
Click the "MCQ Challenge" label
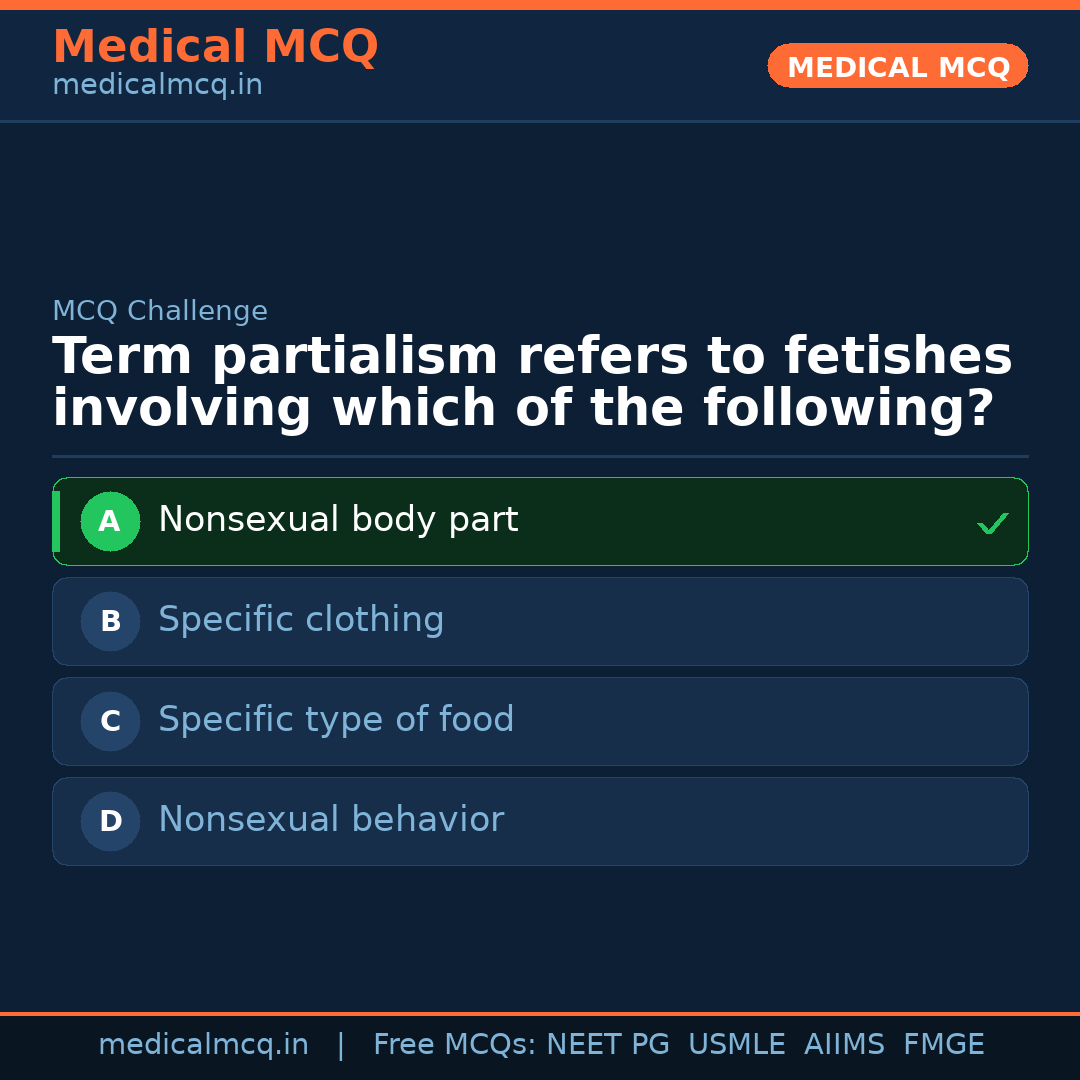160,311
